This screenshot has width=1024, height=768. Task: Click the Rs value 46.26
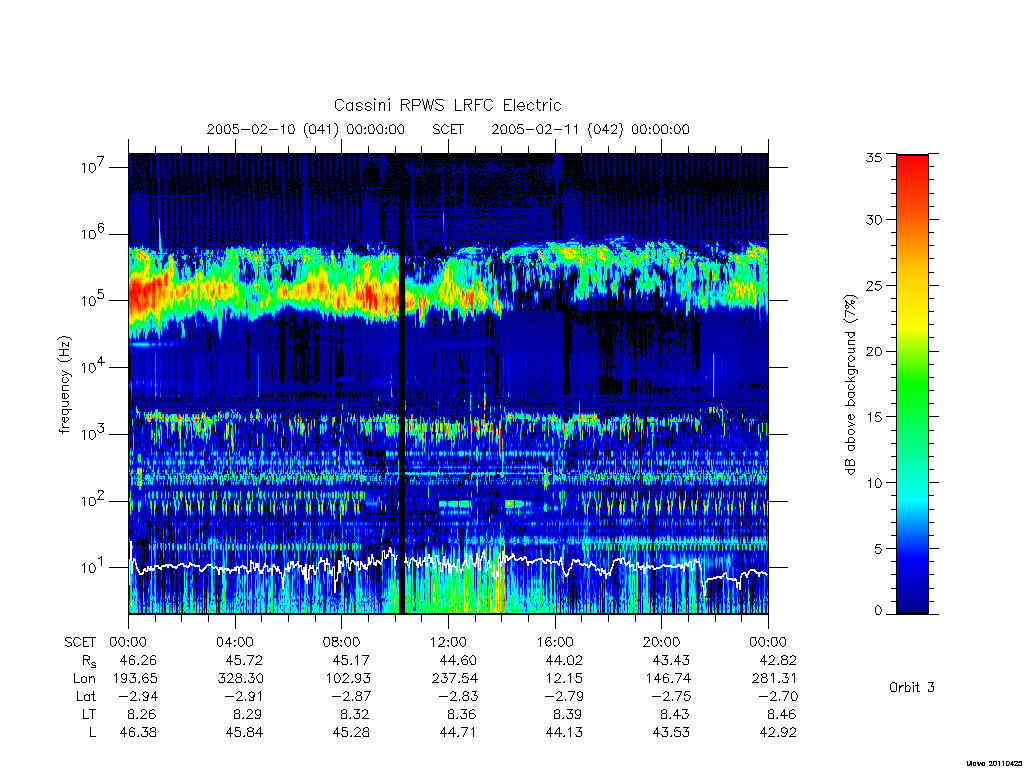coord(138,660)
